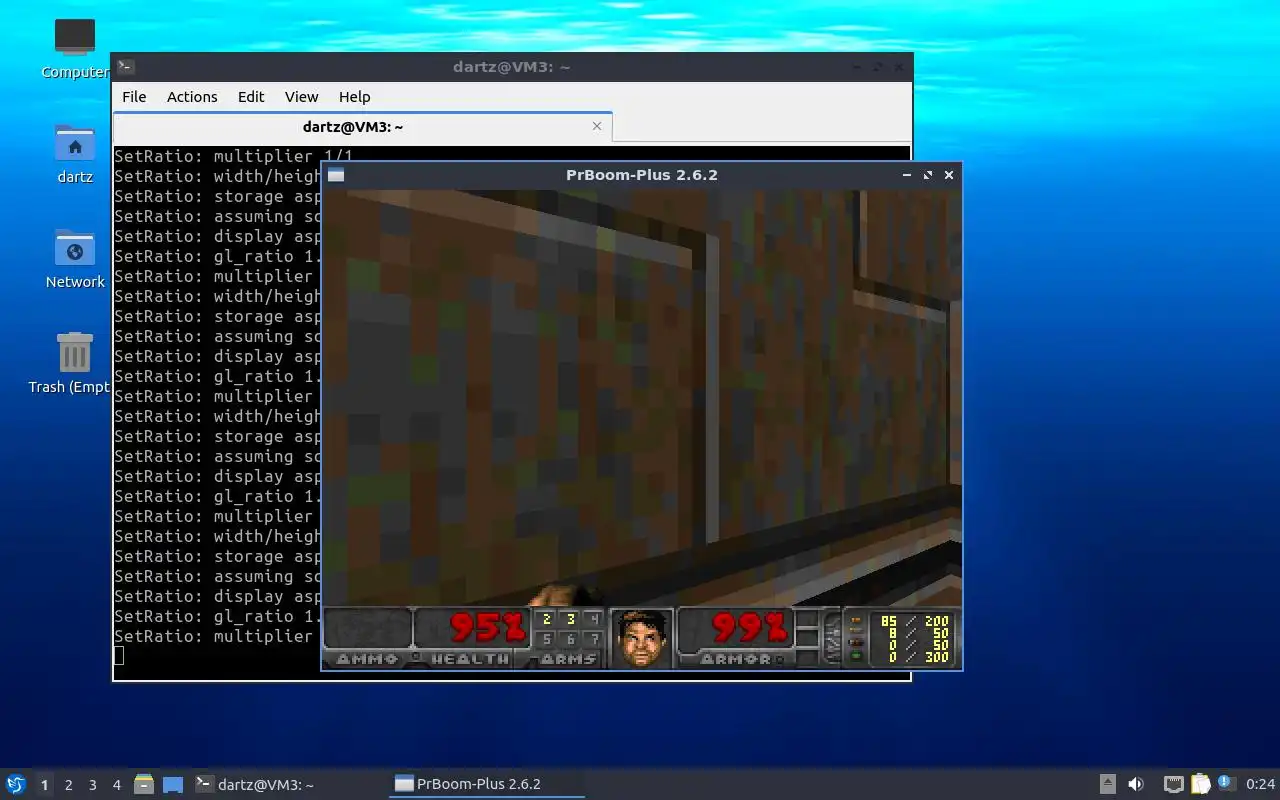This screenshot has width=1280, height=800.
Task: Open the View menu in terminal
Action: [x=301, y=97]
